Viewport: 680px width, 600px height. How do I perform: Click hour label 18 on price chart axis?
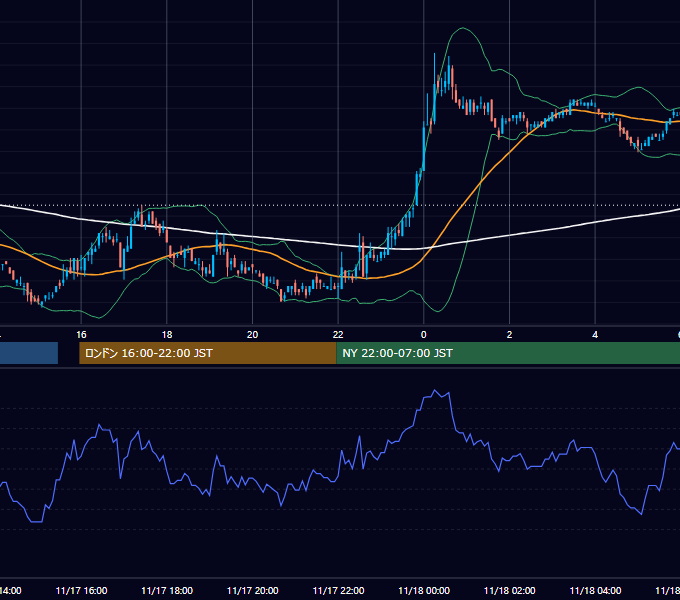pyautogui.click(x=167, y=335)
